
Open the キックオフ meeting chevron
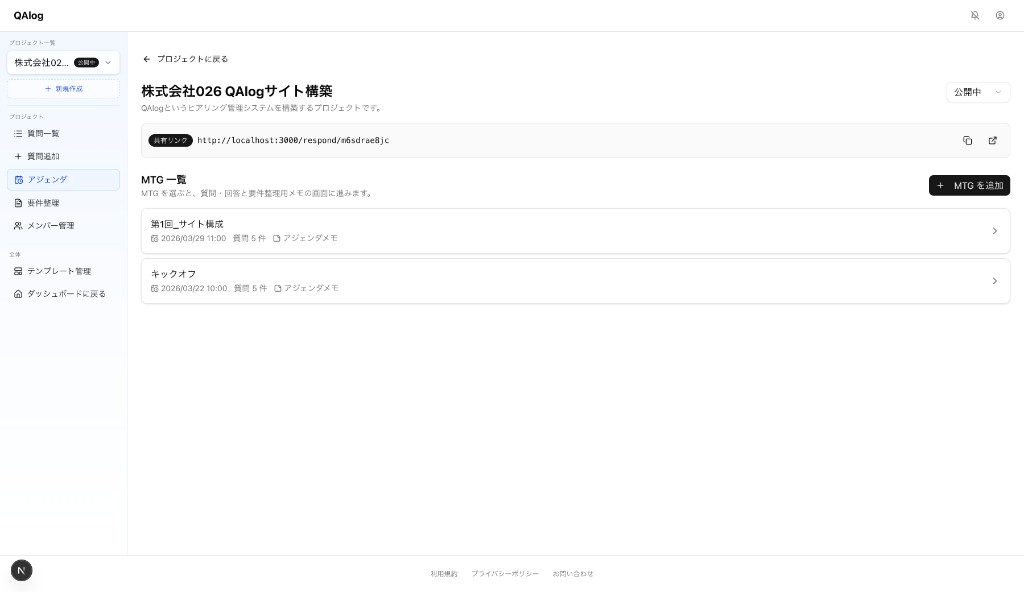pos(994,281)
